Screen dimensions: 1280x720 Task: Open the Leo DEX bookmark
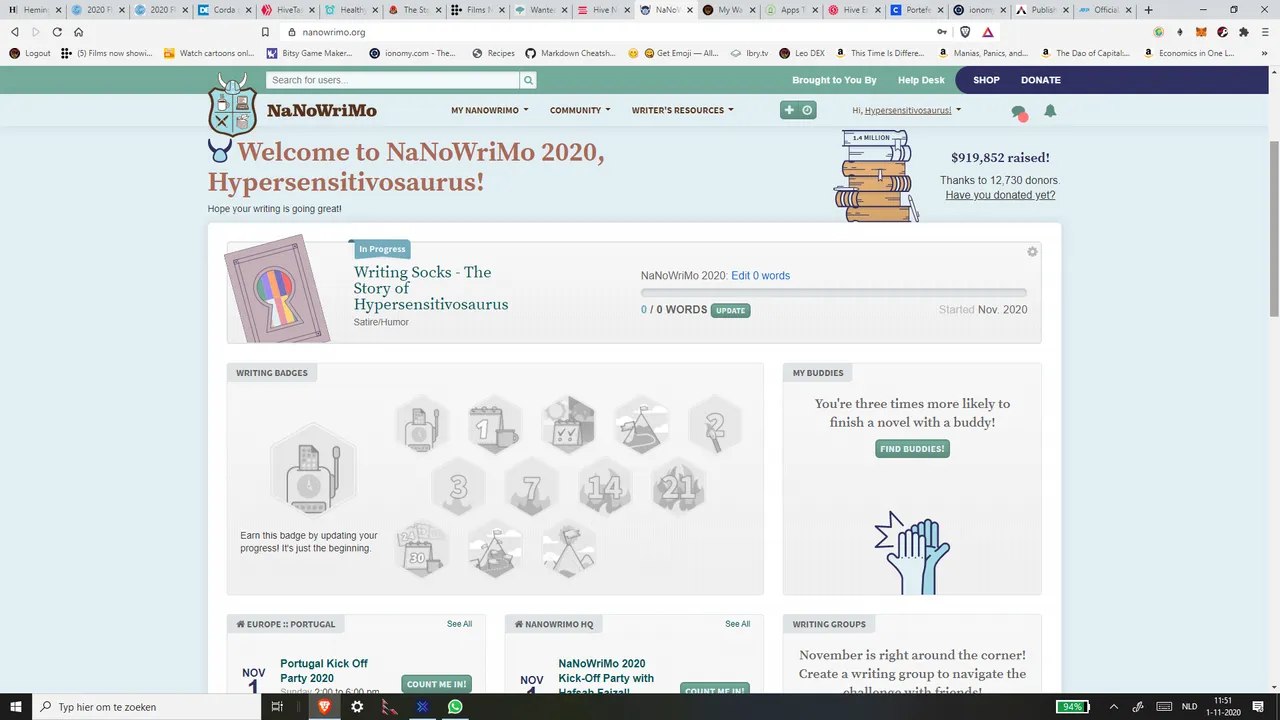pos(800,53)
